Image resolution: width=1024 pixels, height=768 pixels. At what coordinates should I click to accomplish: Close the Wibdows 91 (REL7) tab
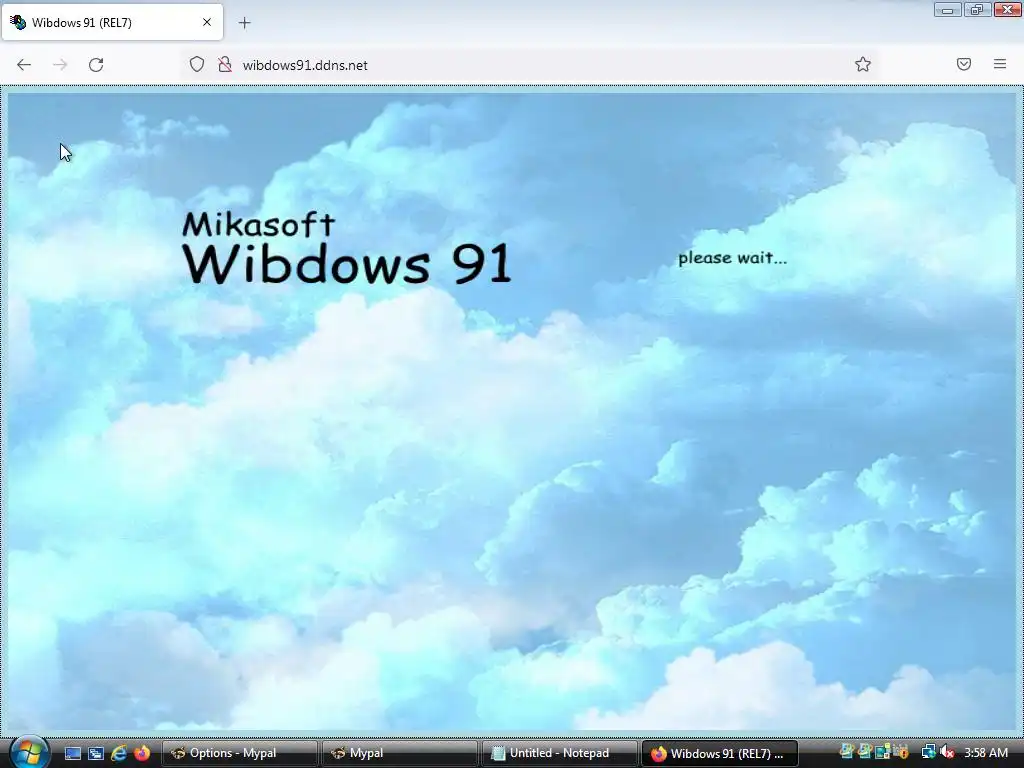206,22
